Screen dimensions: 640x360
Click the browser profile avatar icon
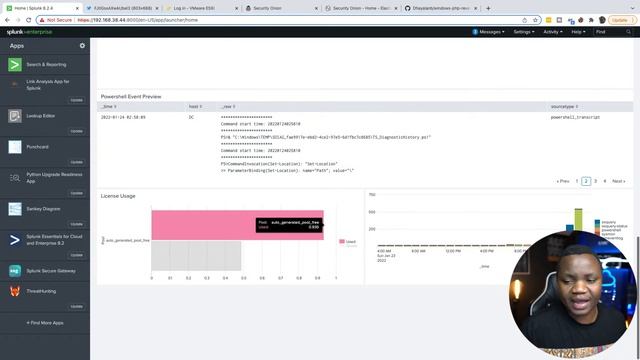coord(602,20)
